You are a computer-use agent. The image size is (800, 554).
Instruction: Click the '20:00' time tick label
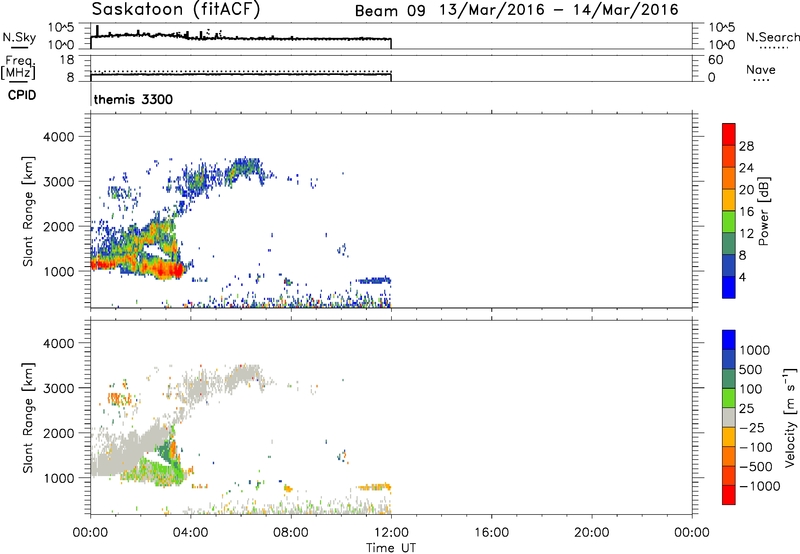(x=592, y=533)
